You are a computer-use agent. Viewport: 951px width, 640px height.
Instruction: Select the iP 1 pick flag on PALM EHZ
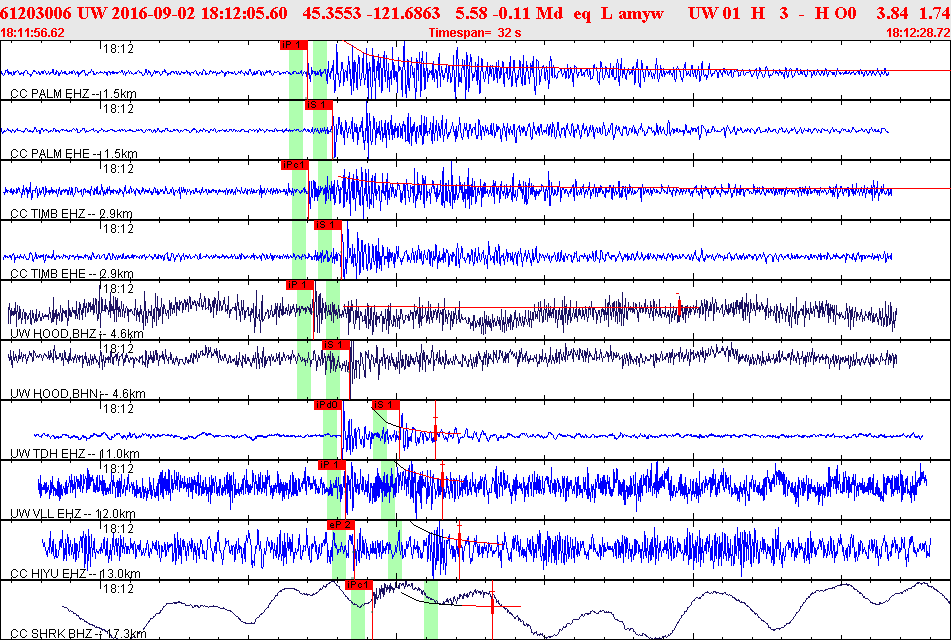coord(294,45)
